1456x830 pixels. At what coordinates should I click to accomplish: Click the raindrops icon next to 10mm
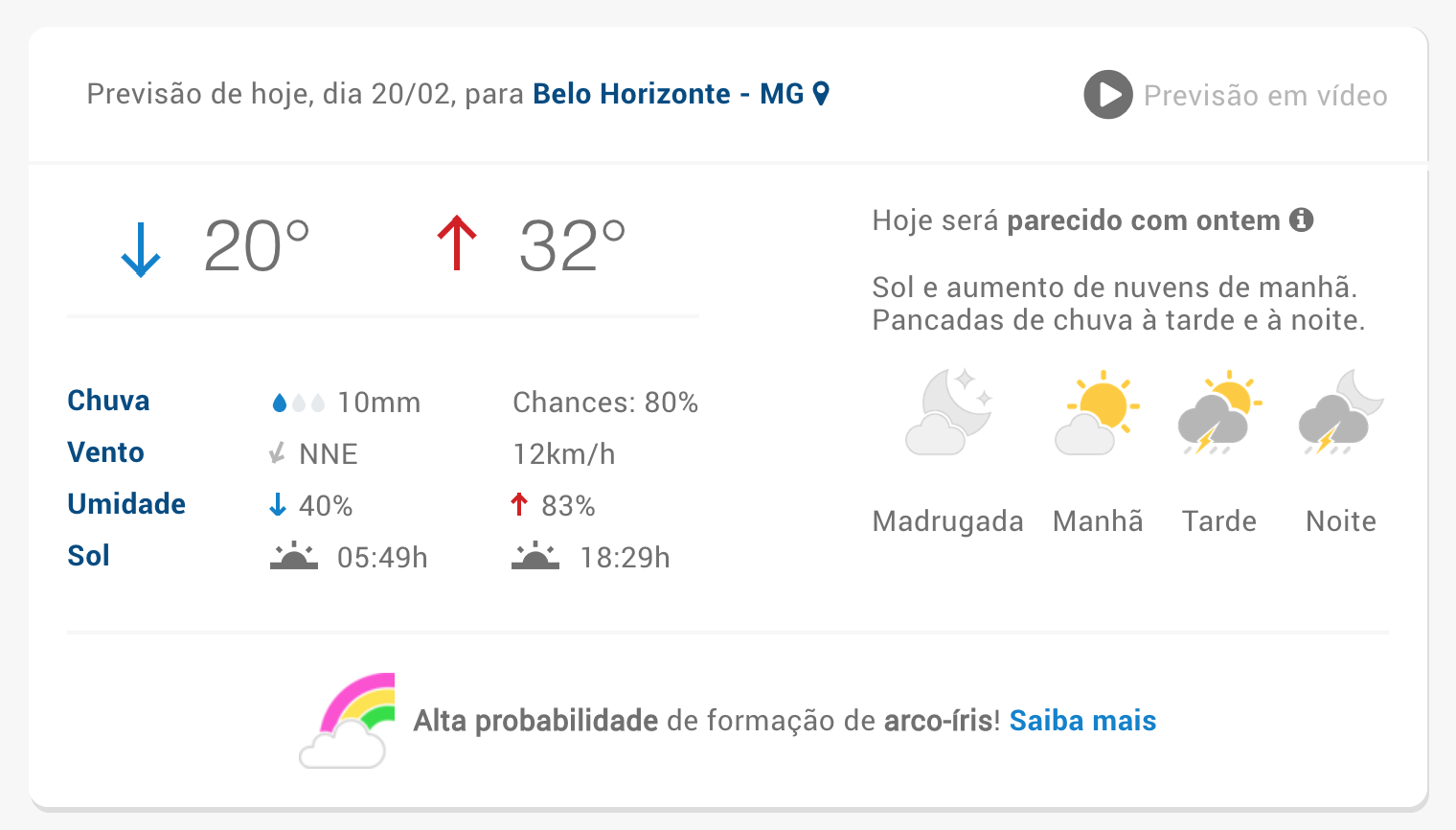(x=298, y=403)
